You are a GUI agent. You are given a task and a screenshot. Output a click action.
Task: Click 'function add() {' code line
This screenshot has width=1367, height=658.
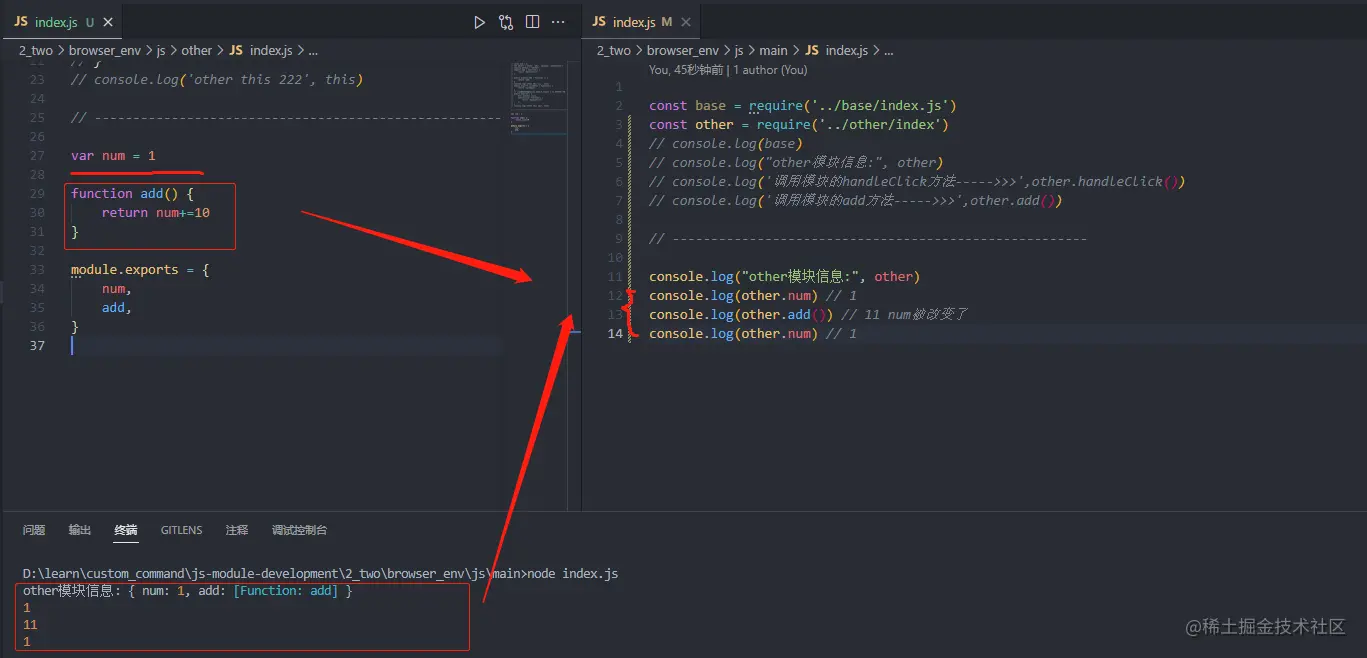(x=132, y=194)
